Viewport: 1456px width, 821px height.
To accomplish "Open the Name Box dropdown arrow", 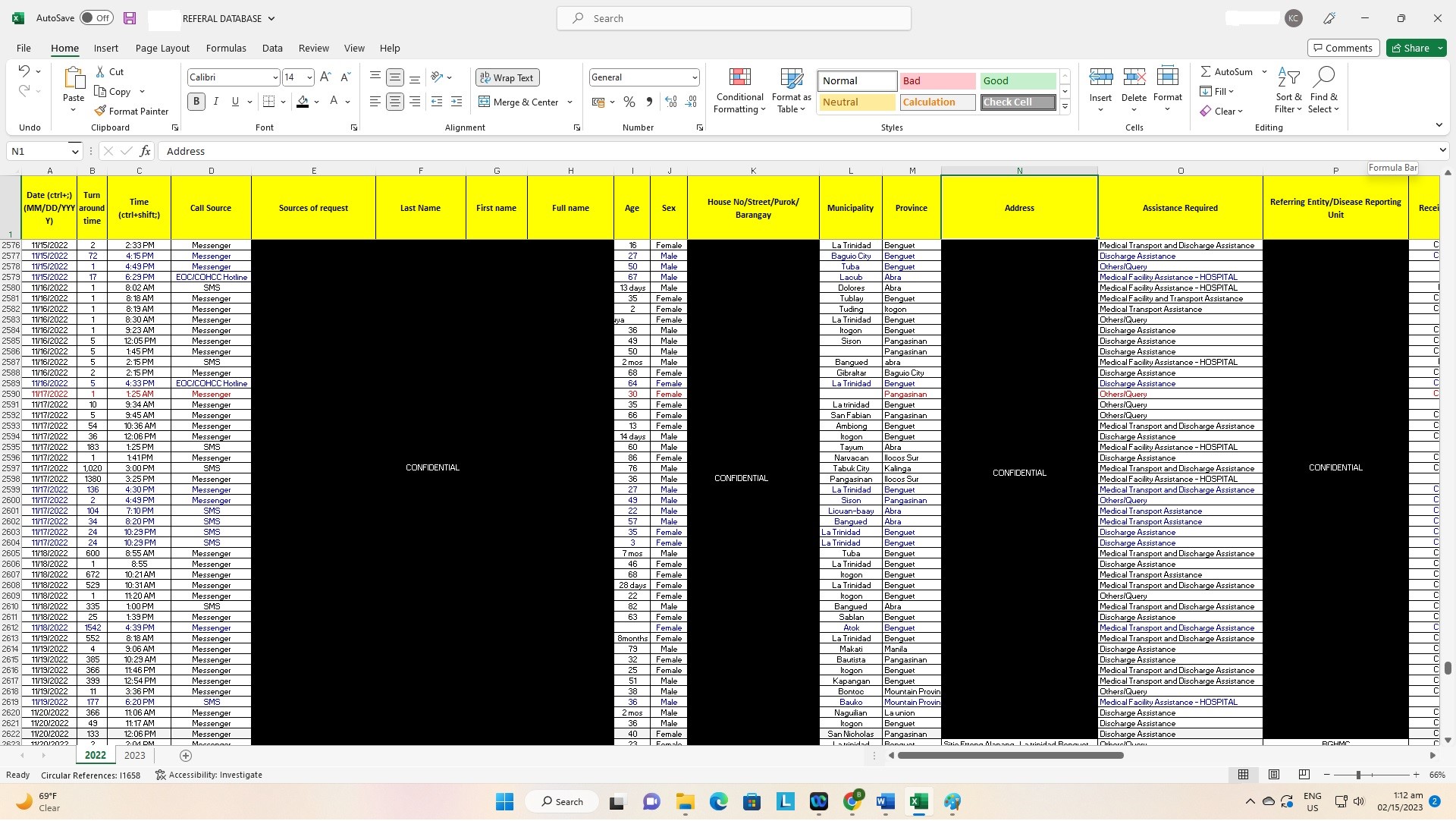I will point(74,152).
